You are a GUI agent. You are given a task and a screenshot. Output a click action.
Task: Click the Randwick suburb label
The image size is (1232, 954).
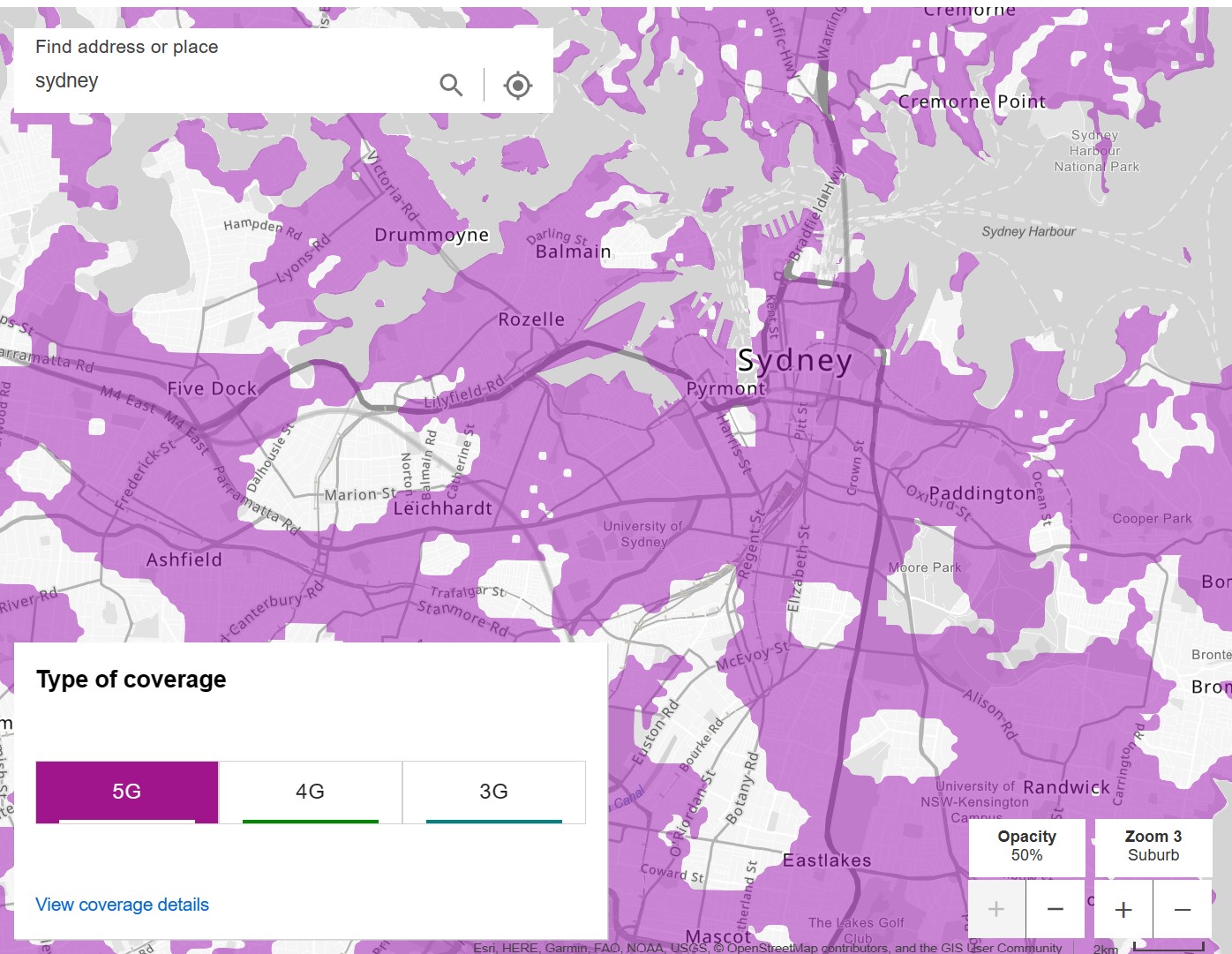(1066, 787)
